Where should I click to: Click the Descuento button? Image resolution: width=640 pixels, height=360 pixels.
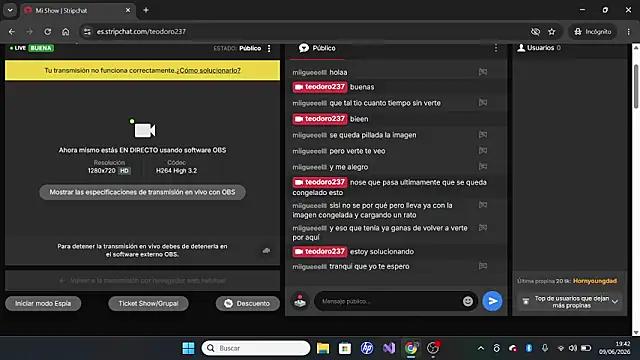(247, 303)
